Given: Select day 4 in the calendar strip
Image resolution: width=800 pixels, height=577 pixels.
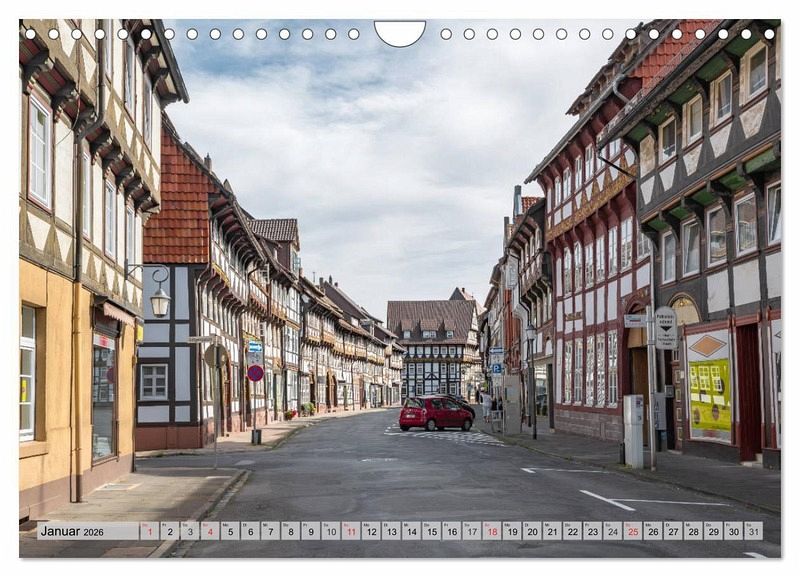Looking at the screenshot, I should coord(210,531).
